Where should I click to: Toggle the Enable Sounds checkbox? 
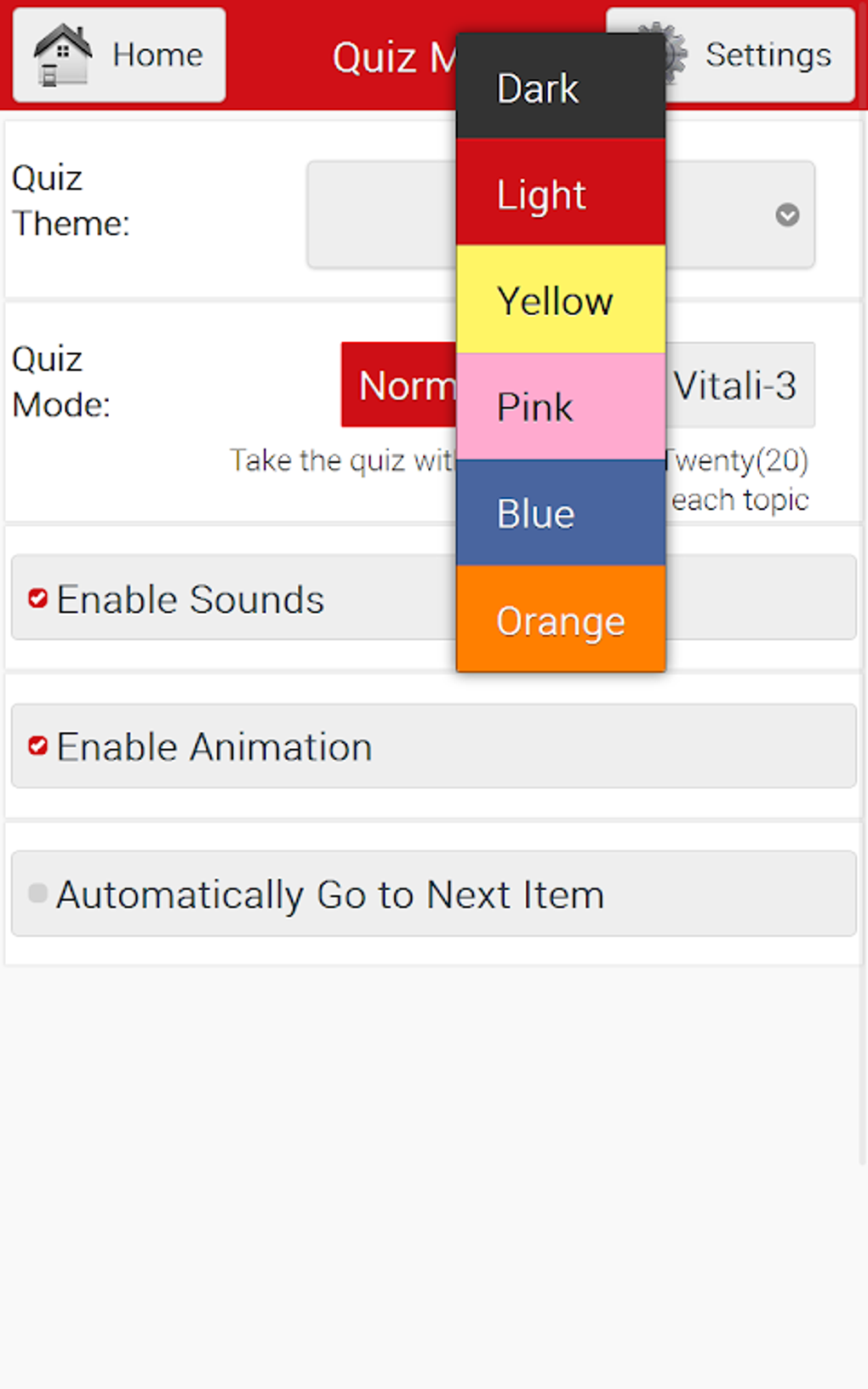(x=37, y=598)
